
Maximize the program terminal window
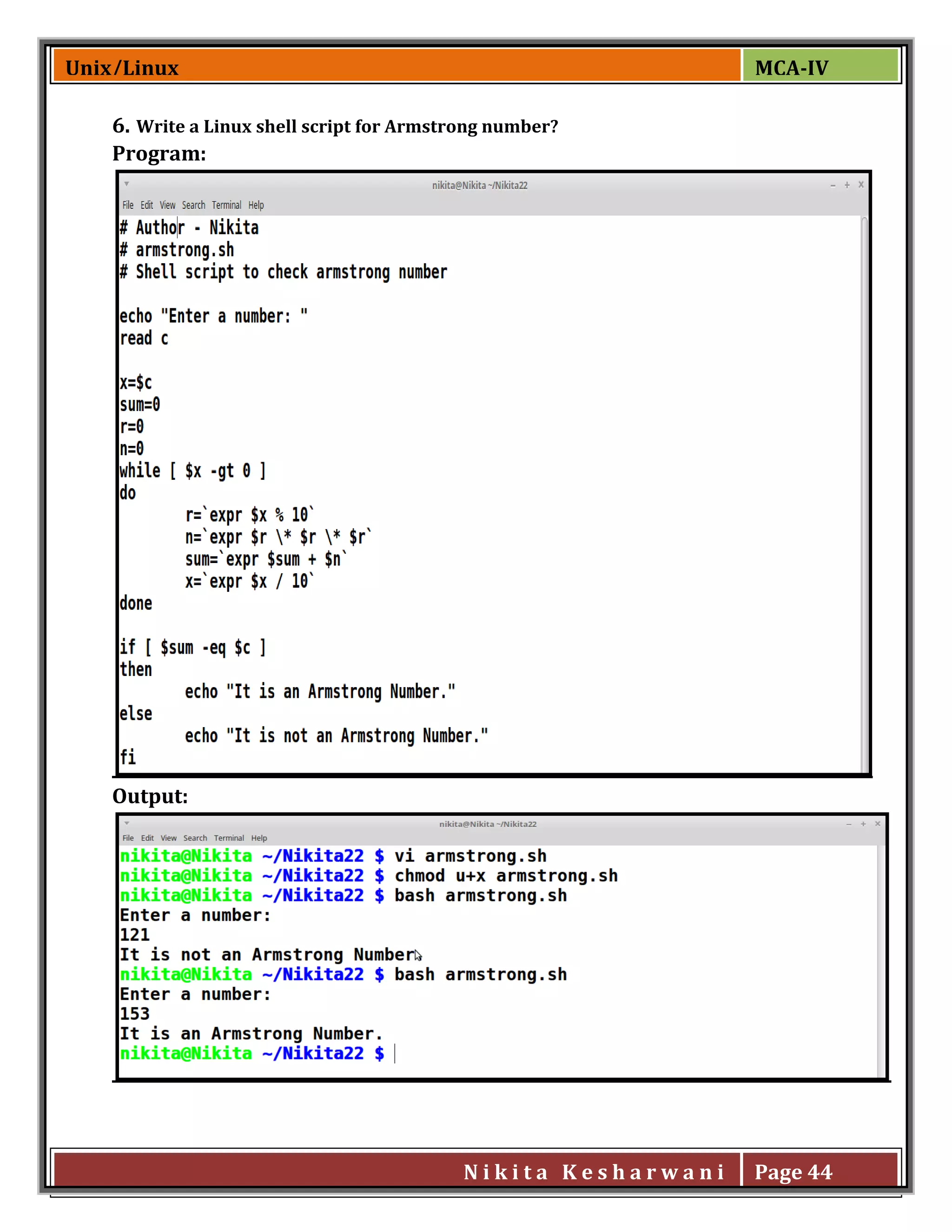[x=847, y=185]
